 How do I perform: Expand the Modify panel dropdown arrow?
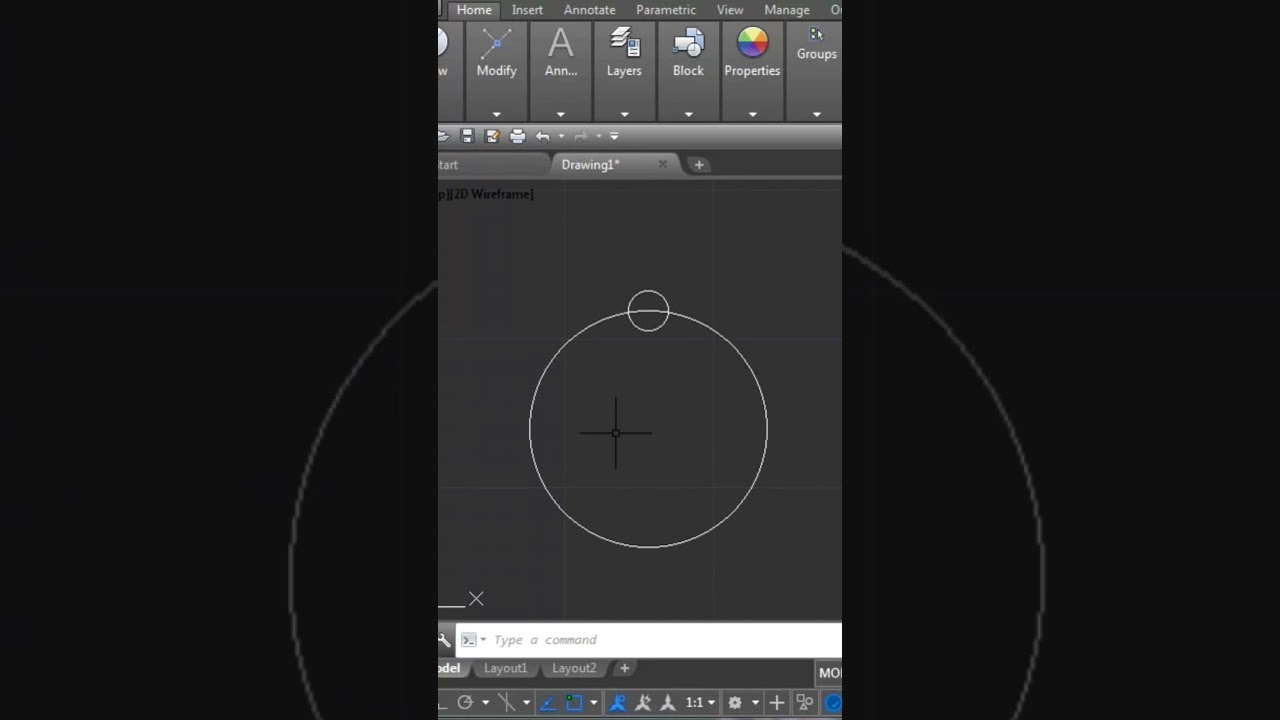pos(496,114)
